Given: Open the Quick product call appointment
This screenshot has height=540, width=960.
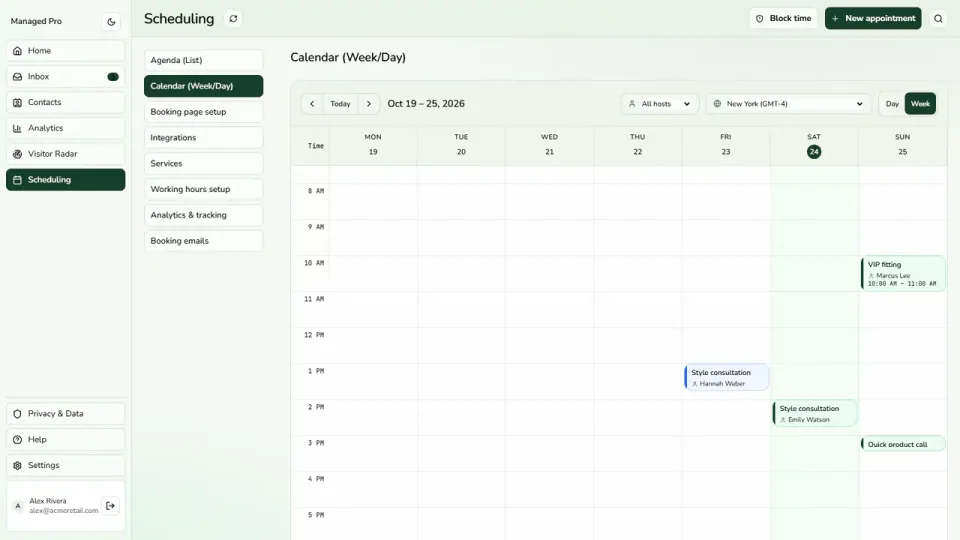Looking at the screenshot, I should [903, 444].
